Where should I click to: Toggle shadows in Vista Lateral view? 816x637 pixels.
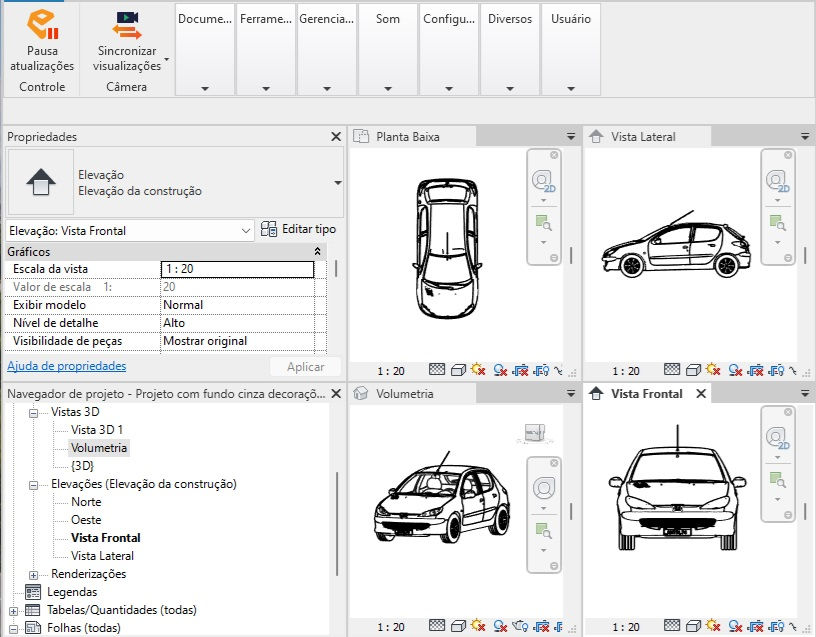[x=735, y=370]
